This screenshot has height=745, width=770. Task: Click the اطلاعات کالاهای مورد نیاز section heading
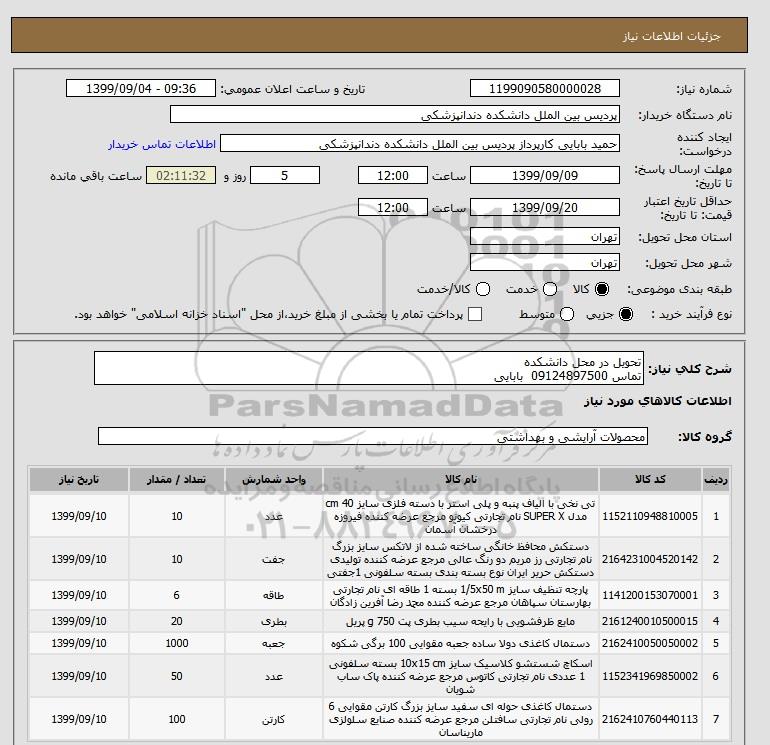(x=658, y=401)
